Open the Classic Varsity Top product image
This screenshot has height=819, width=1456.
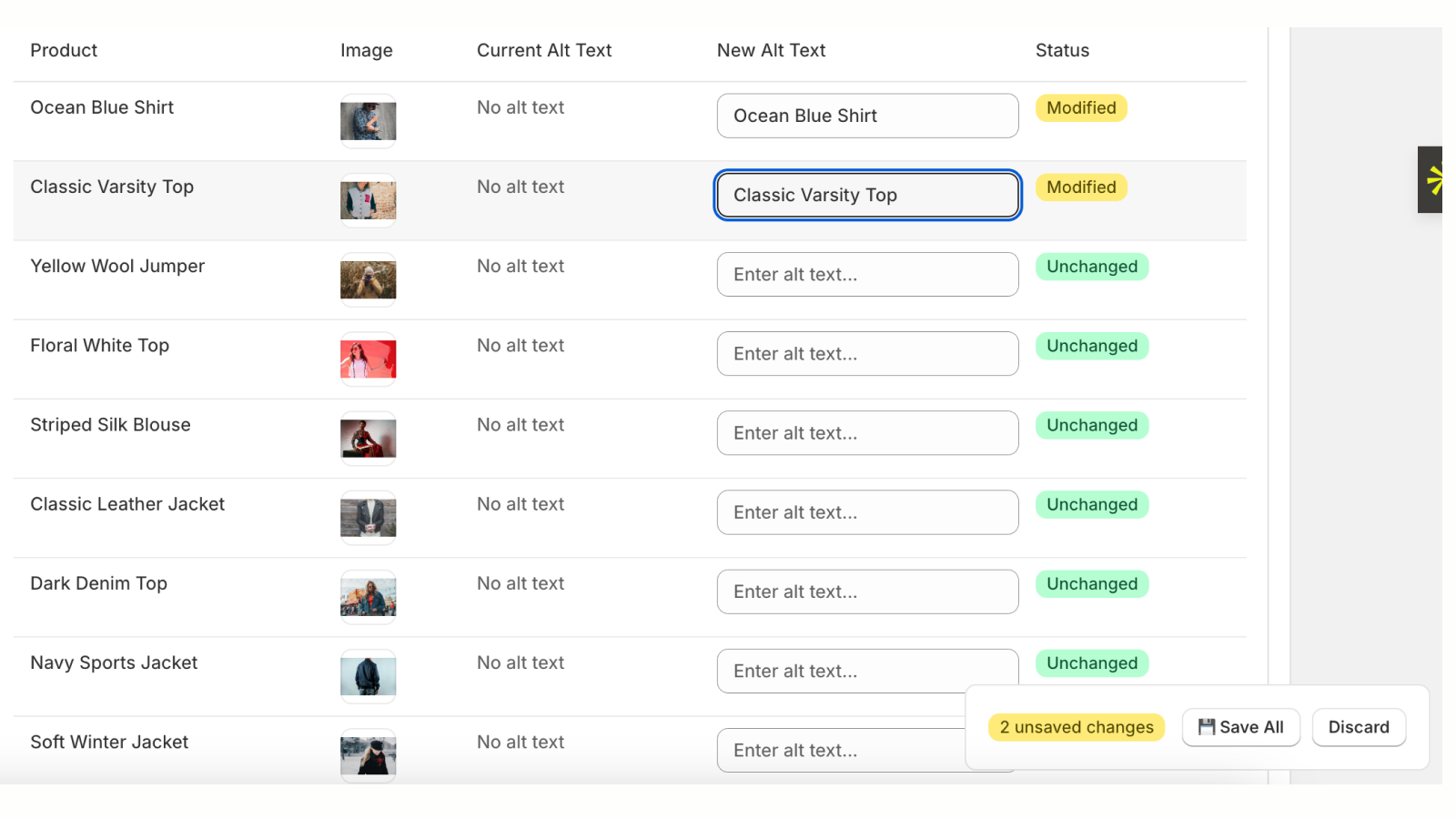pyautogui.click(x=369, y=200)
